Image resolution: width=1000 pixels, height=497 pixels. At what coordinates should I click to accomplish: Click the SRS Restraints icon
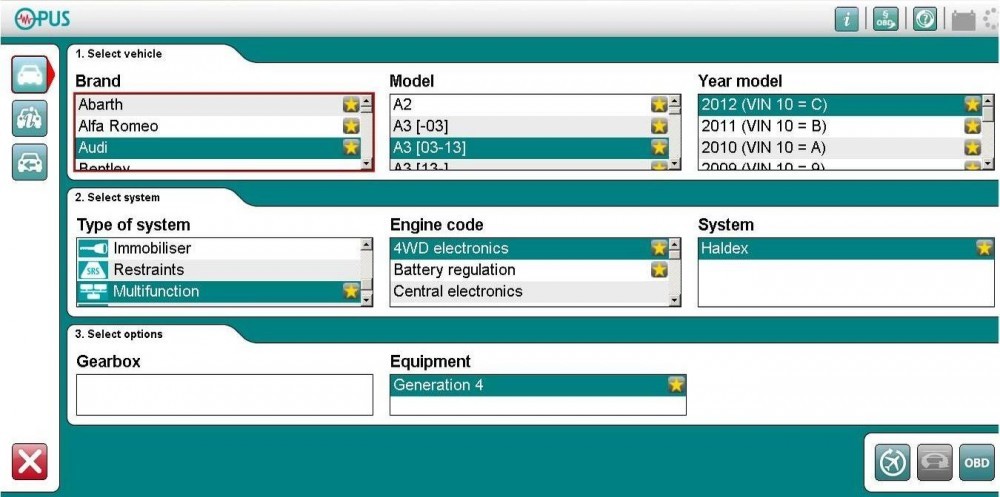pos(93,270)
